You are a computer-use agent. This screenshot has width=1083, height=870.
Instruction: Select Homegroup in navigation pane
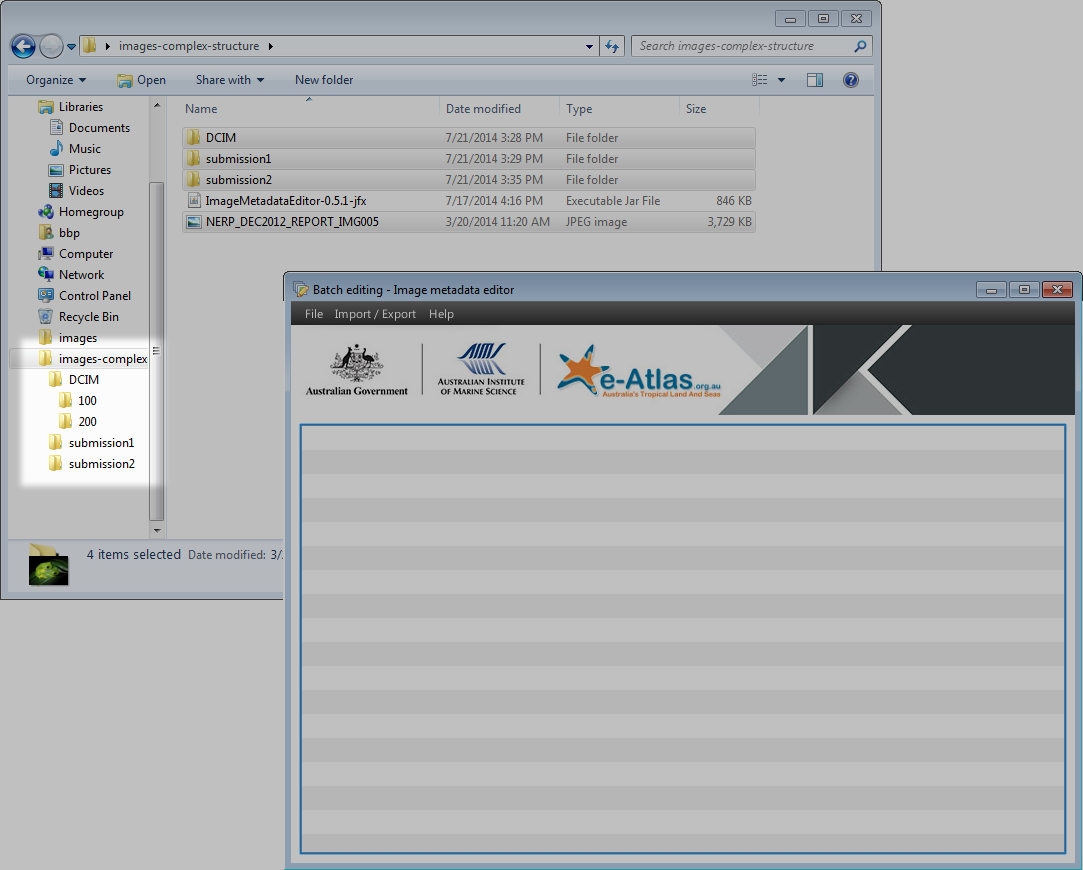[x=81, y=212]
